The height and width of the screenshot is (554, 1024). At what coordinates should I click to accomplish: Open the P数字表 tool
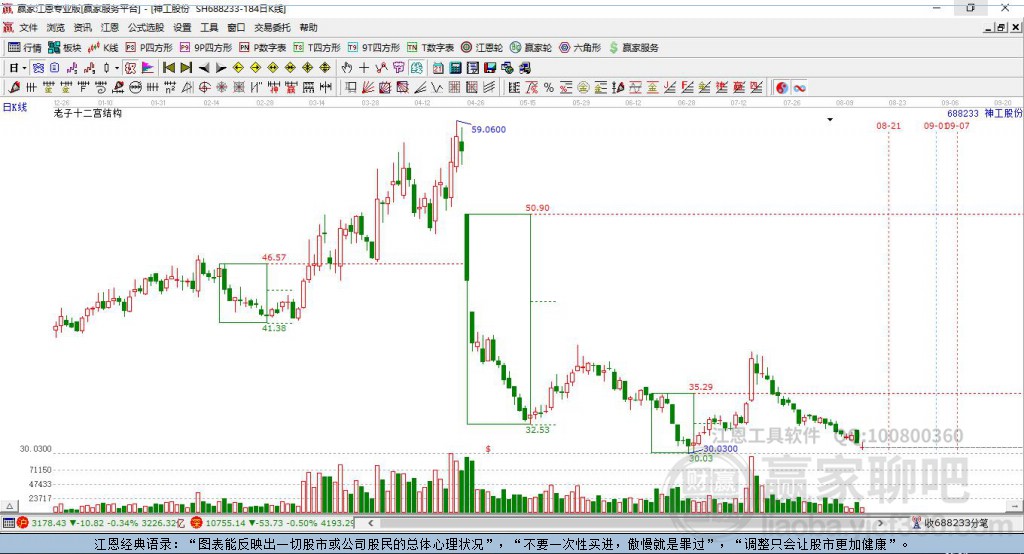263,48
